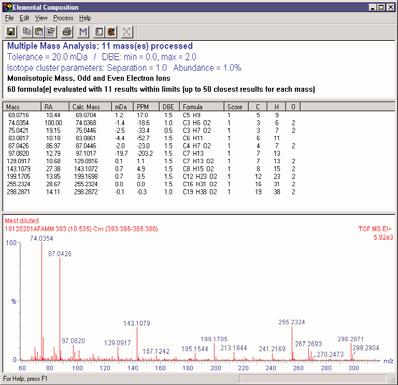Click the Score column header
398x385 pixels.
coord(236,107)
